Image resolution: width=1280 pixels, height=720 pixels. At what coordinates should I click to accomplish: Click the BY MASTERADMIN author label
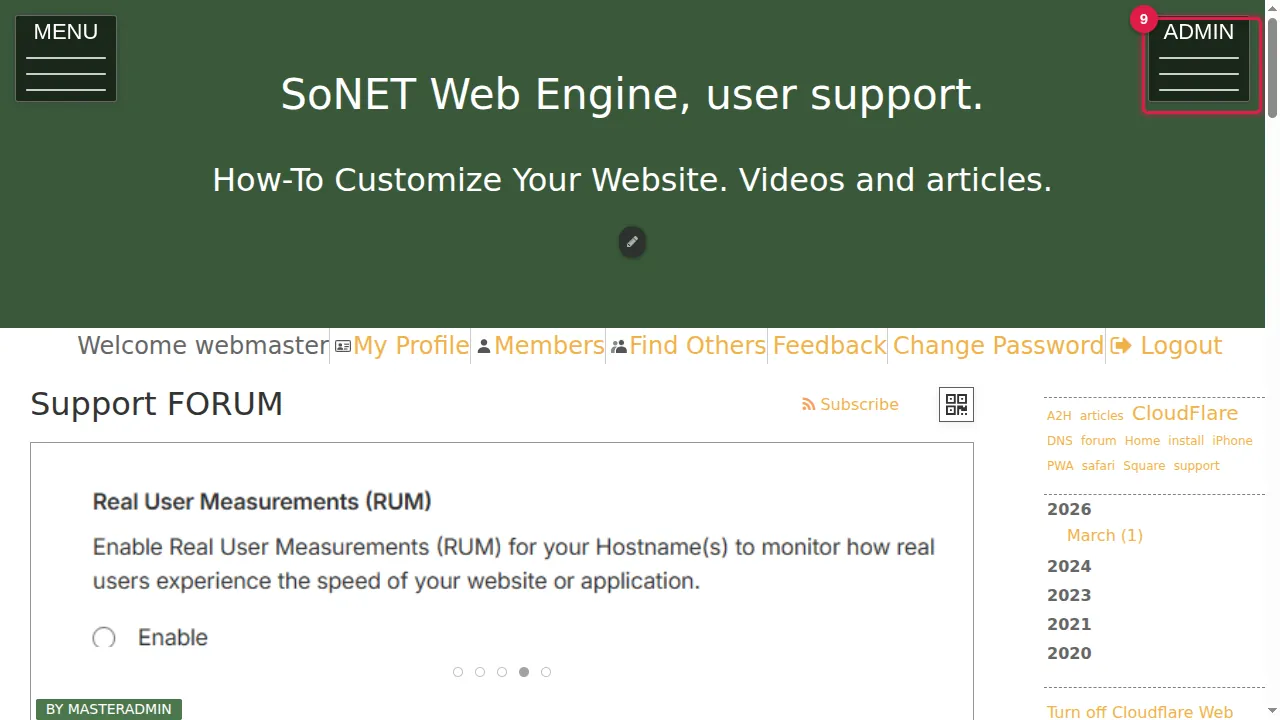pyautogui.click(x=109, y=709)
